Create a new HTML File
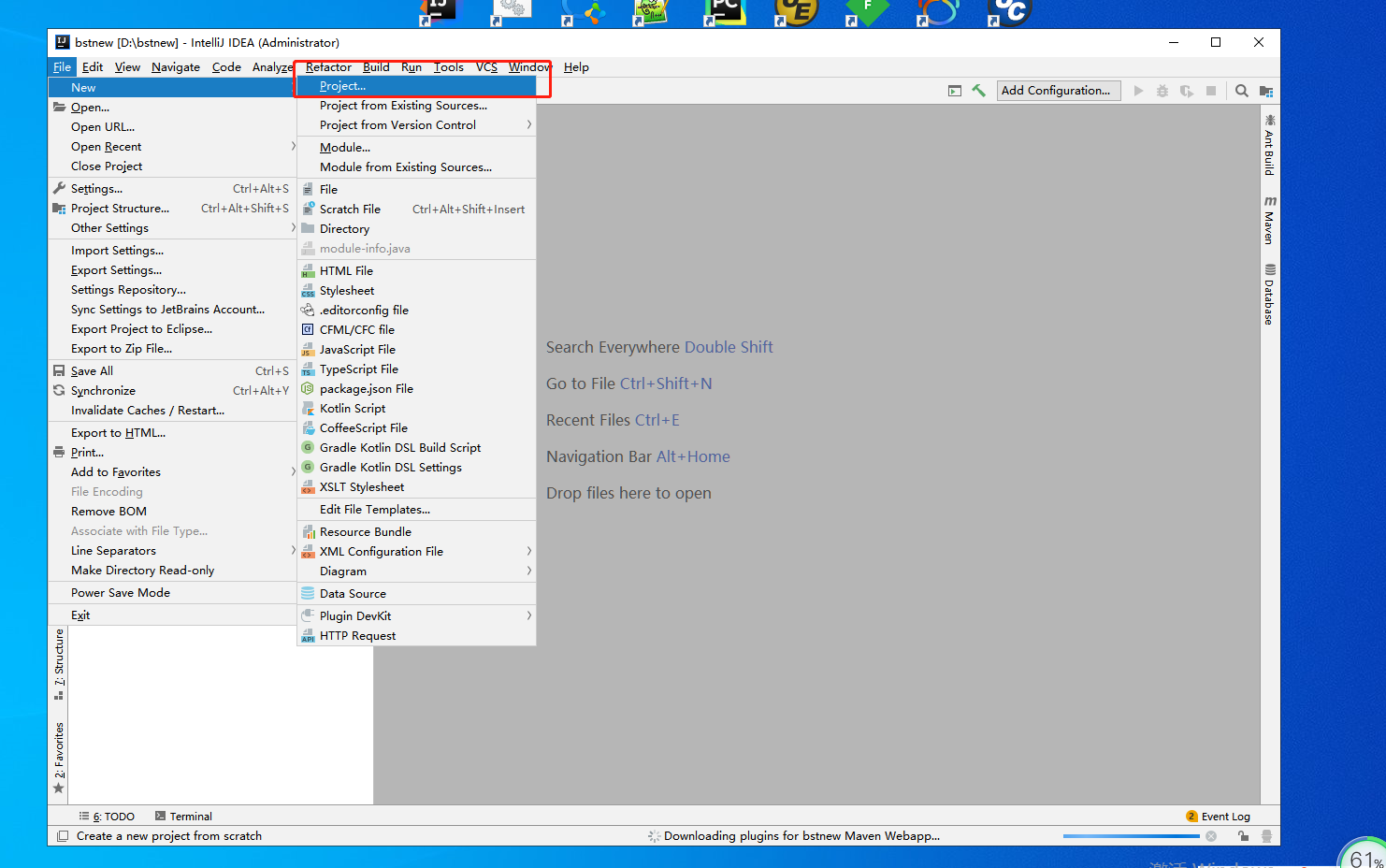Image resolution: width=1386 pixels, height=868 pixels. click(416, 271)
